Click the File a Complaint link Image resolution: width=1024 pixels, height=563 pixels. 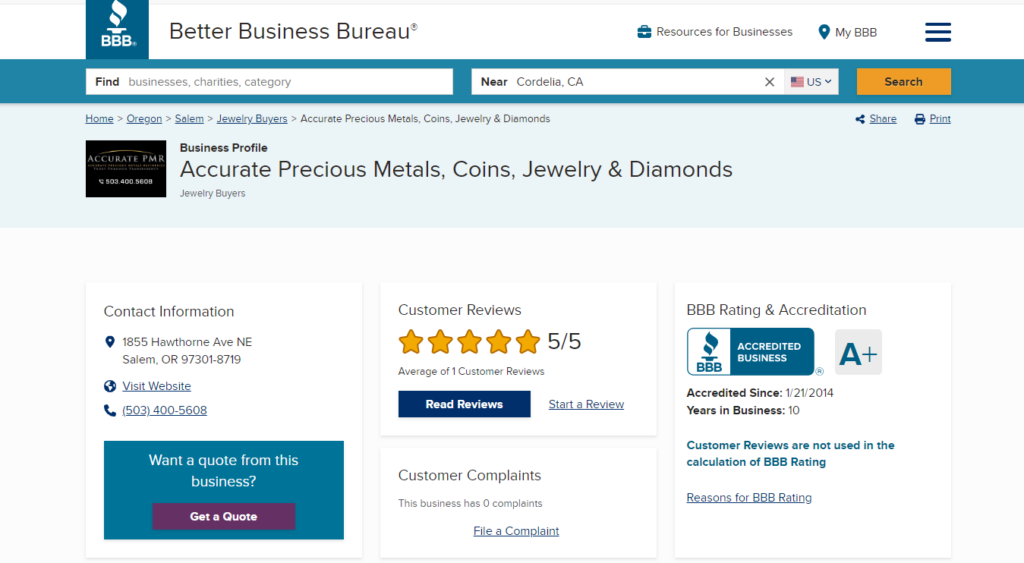516,531
